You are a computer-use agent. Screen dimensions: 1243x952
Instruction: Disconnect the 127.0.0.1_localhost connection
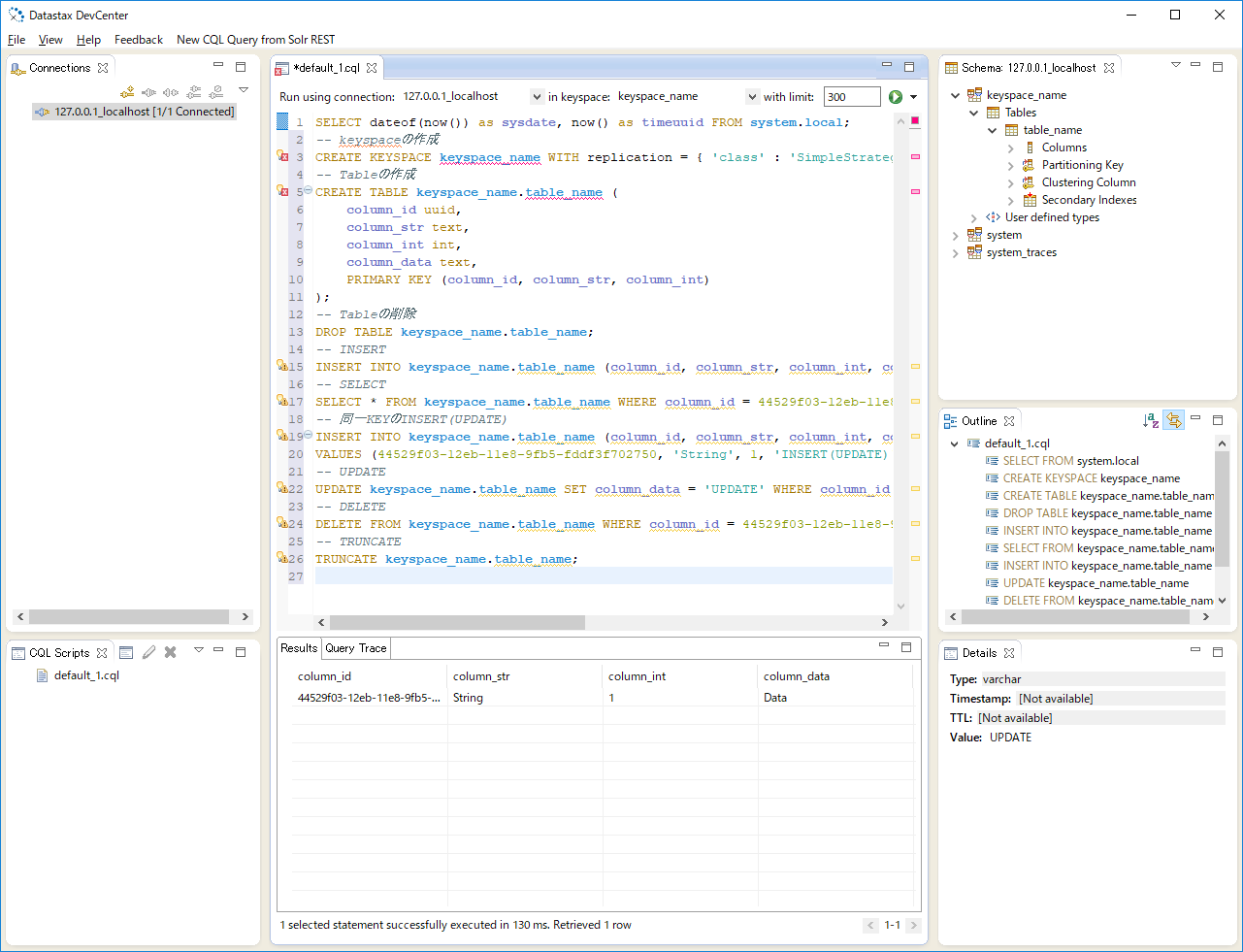click(x=170, y=91)
